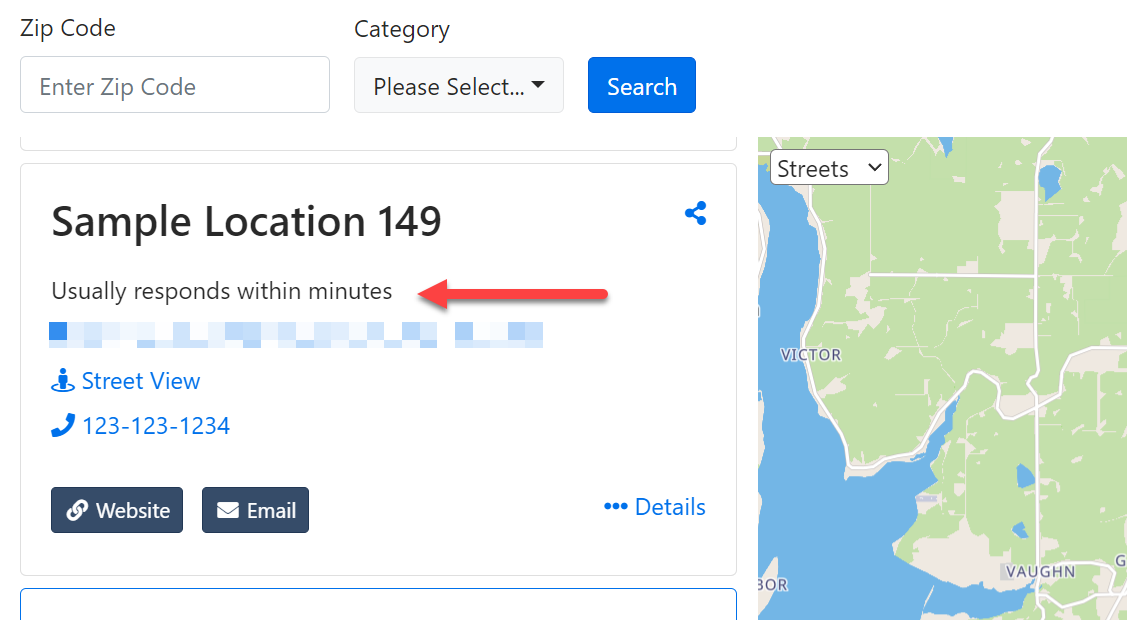1127x620 pixels.
Task: Click the VICTOR label on the map
Action: point(811,355)
